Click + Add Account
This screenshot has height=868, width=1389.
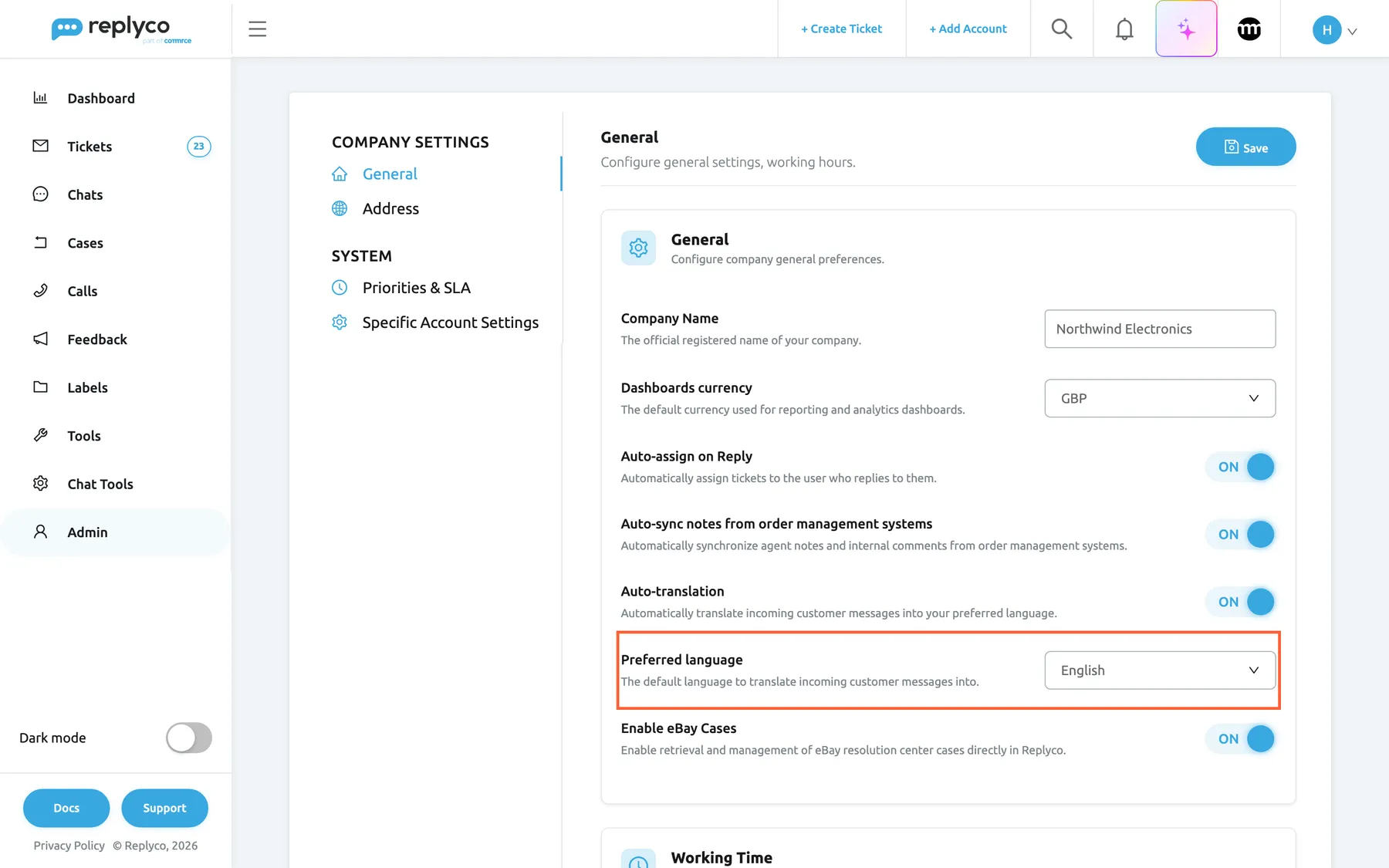pyautogui.click(x=968, y=29)
